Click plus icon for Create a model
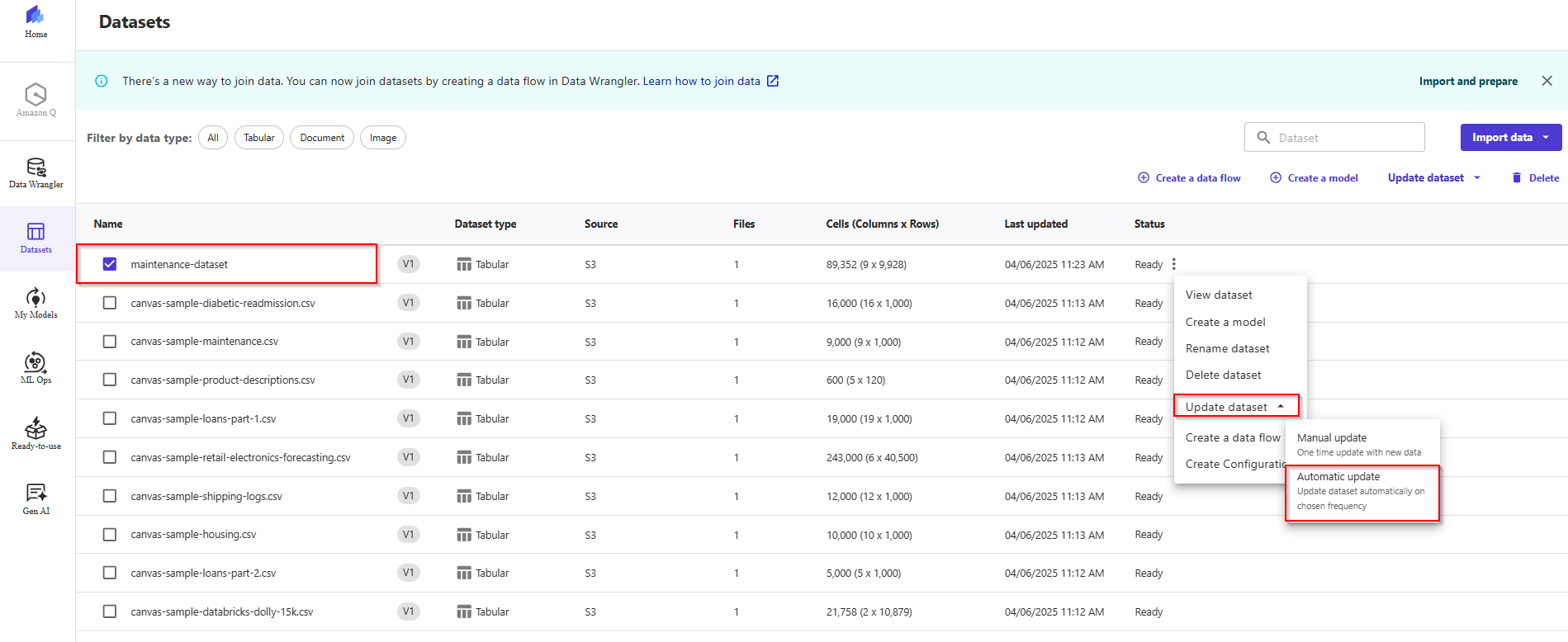This screenshot has height=642, width=1568. click(1276, 177)
